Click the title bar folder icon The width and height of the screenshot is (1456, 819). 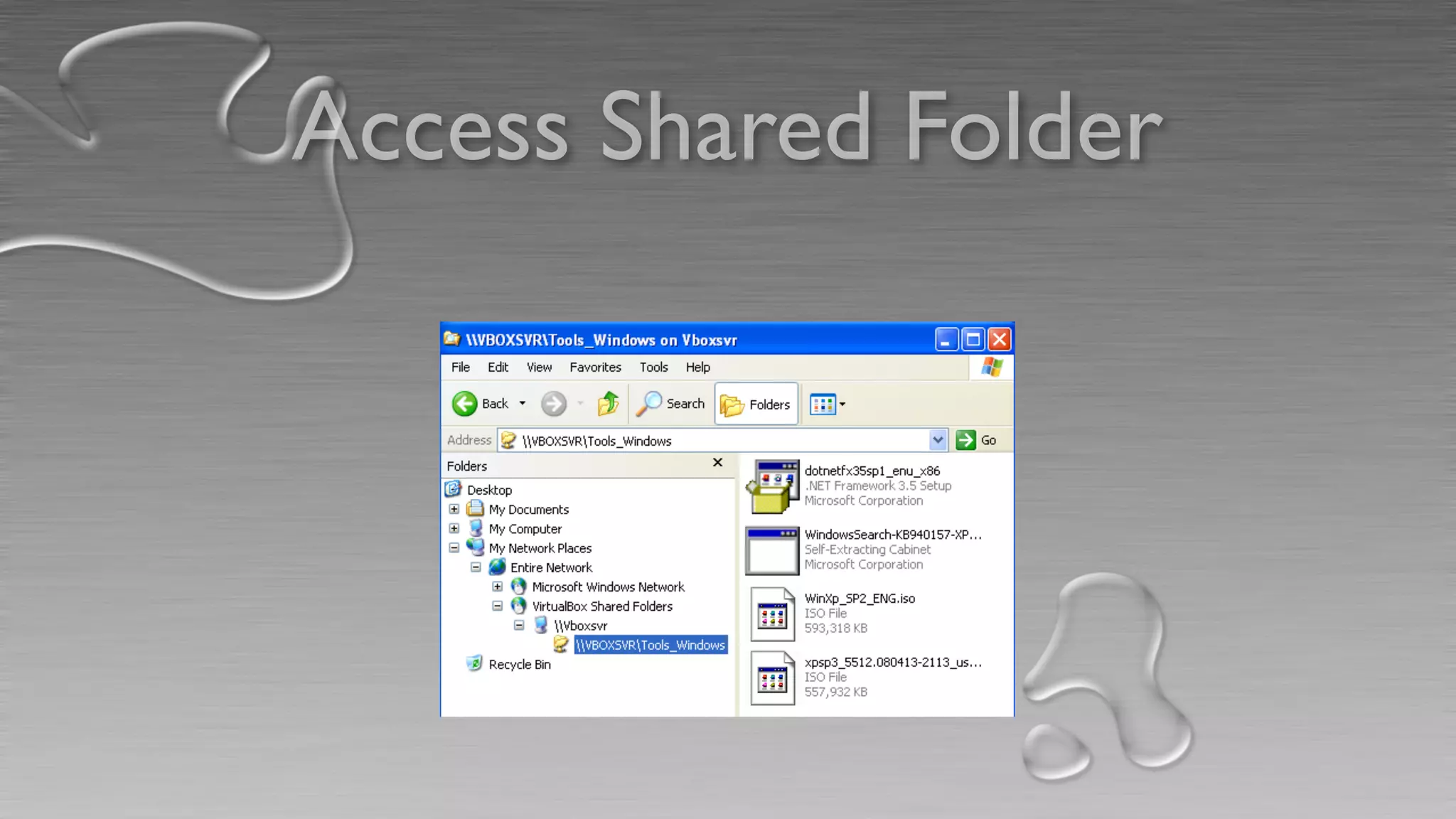pos(452,339)
